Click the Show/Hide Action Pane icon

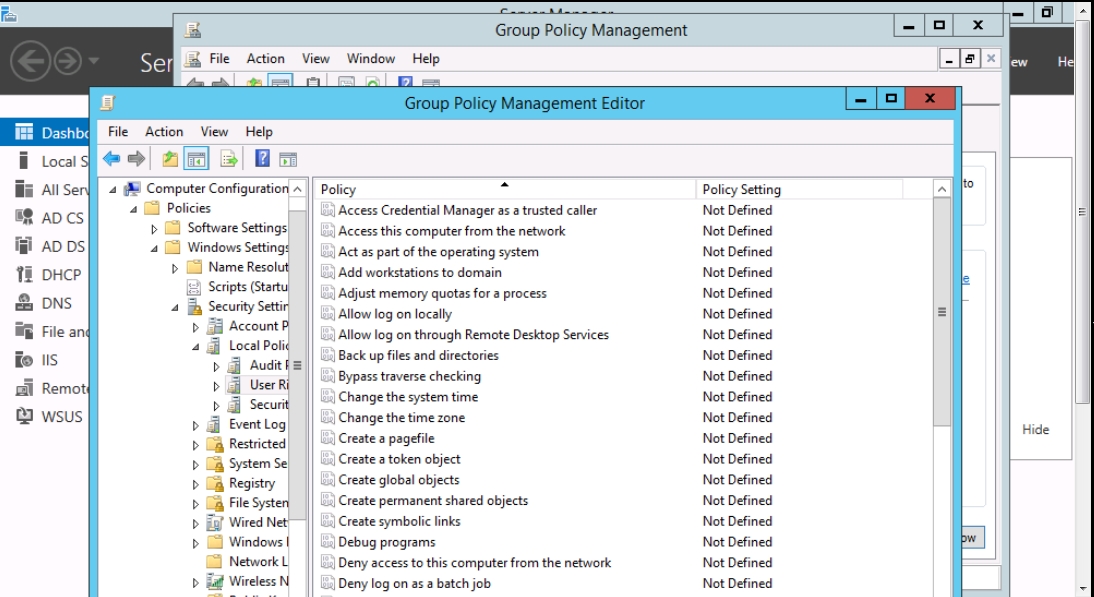pos(288,159)
